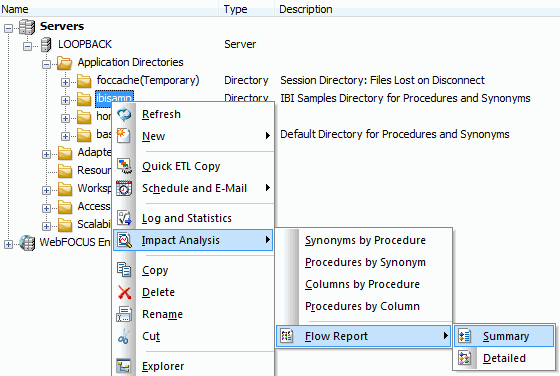Expand the foccache(Temporary) directory
This screenshot has height=376, width=560.
point(65,82)
